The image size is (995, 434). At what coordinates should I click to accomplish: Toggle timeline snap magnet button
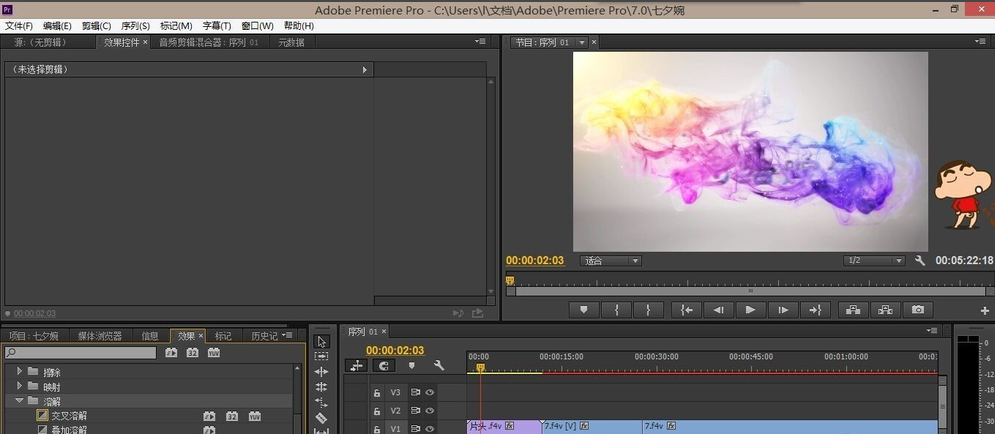[x=384, y=366]
